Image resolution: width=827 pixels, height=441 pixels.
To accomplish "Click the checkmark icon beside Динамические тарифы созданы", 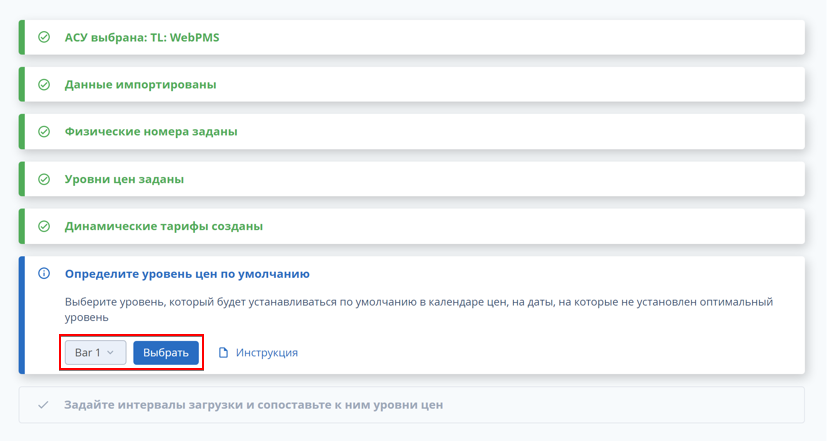I will click(44, 226).
